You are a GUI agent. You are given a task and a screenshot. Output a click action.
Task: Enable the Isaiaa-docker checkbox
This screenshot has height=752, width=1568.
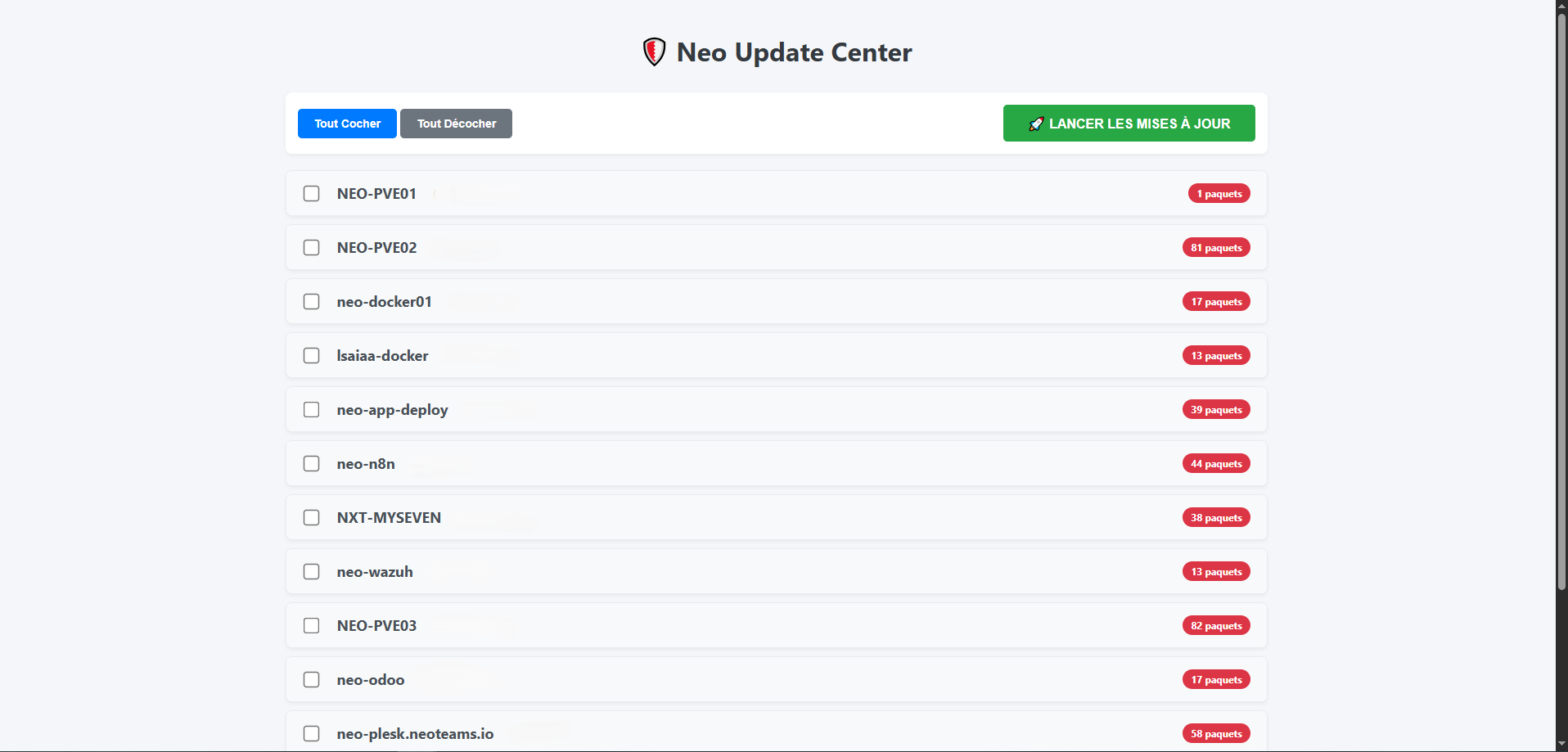(312, 356)
